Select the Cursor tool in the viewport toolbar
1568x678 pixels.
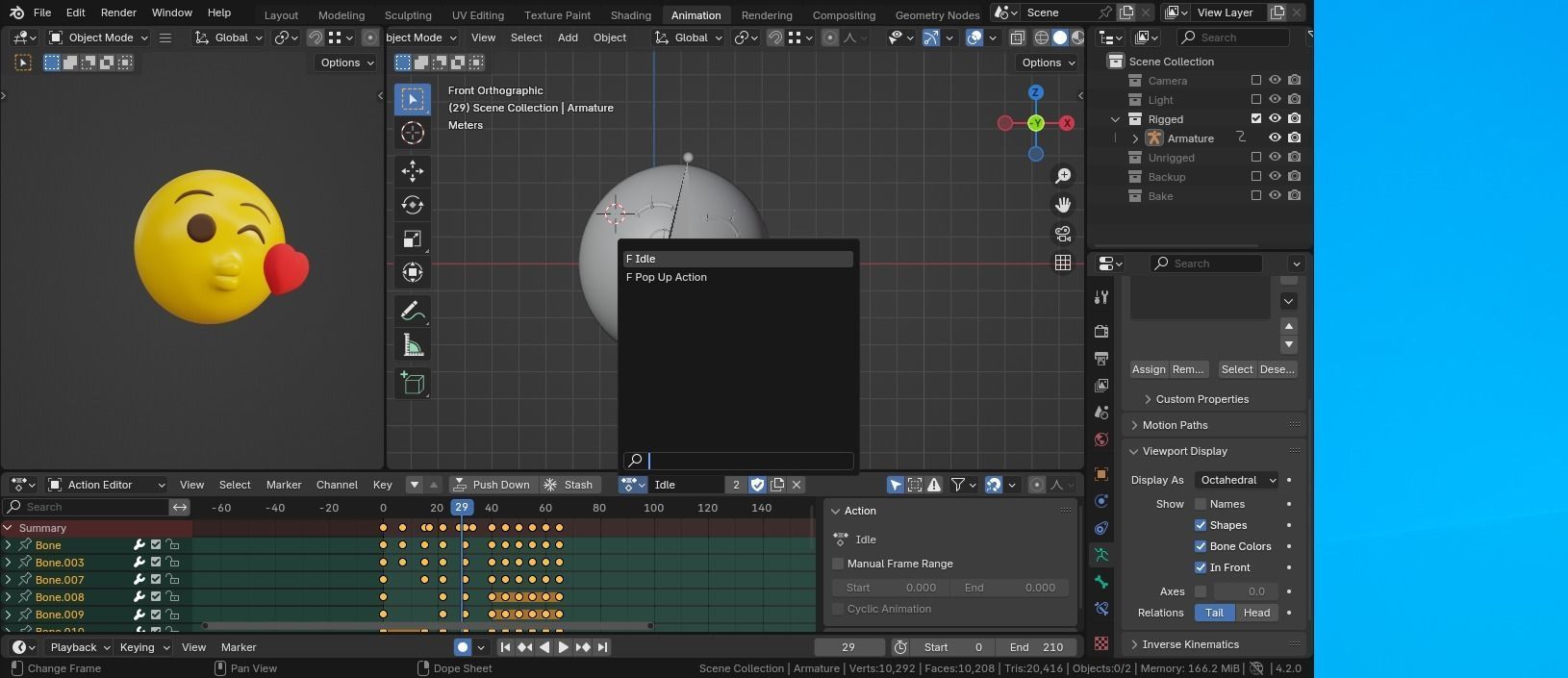pos(413,133)
